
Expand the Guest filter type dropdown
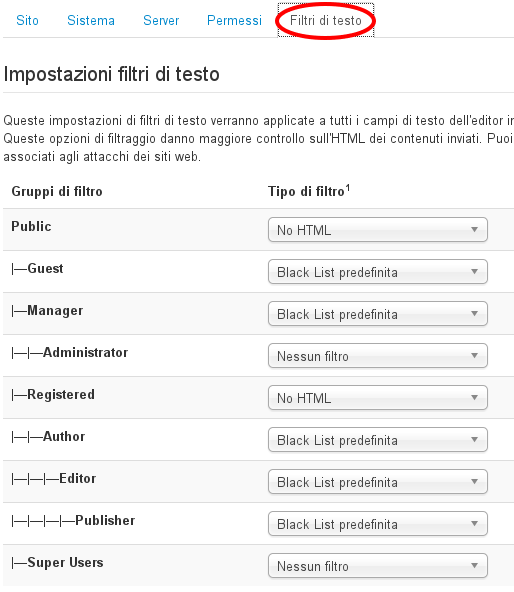pos(378,271)
